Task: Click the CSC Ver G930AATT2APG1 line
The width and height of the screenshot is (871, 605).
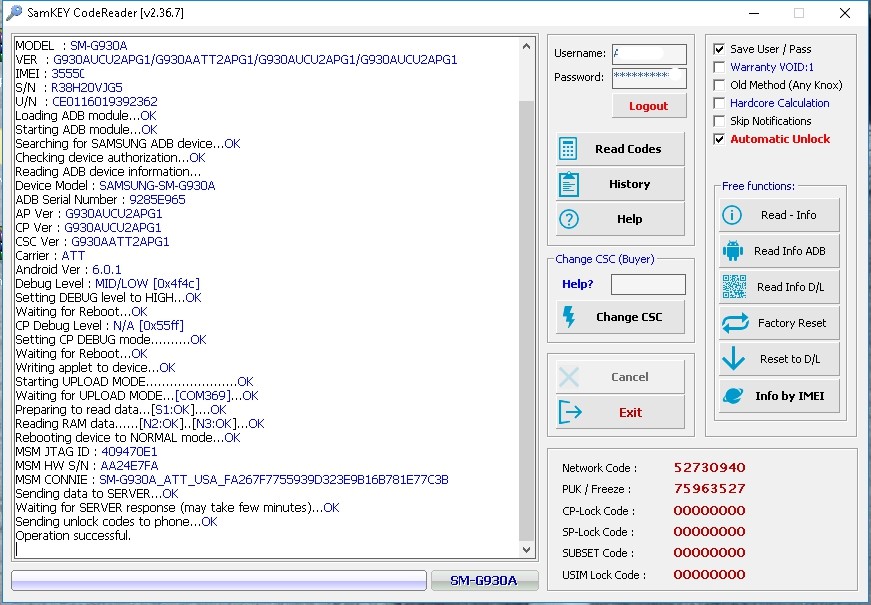Action: coord(92,242)
